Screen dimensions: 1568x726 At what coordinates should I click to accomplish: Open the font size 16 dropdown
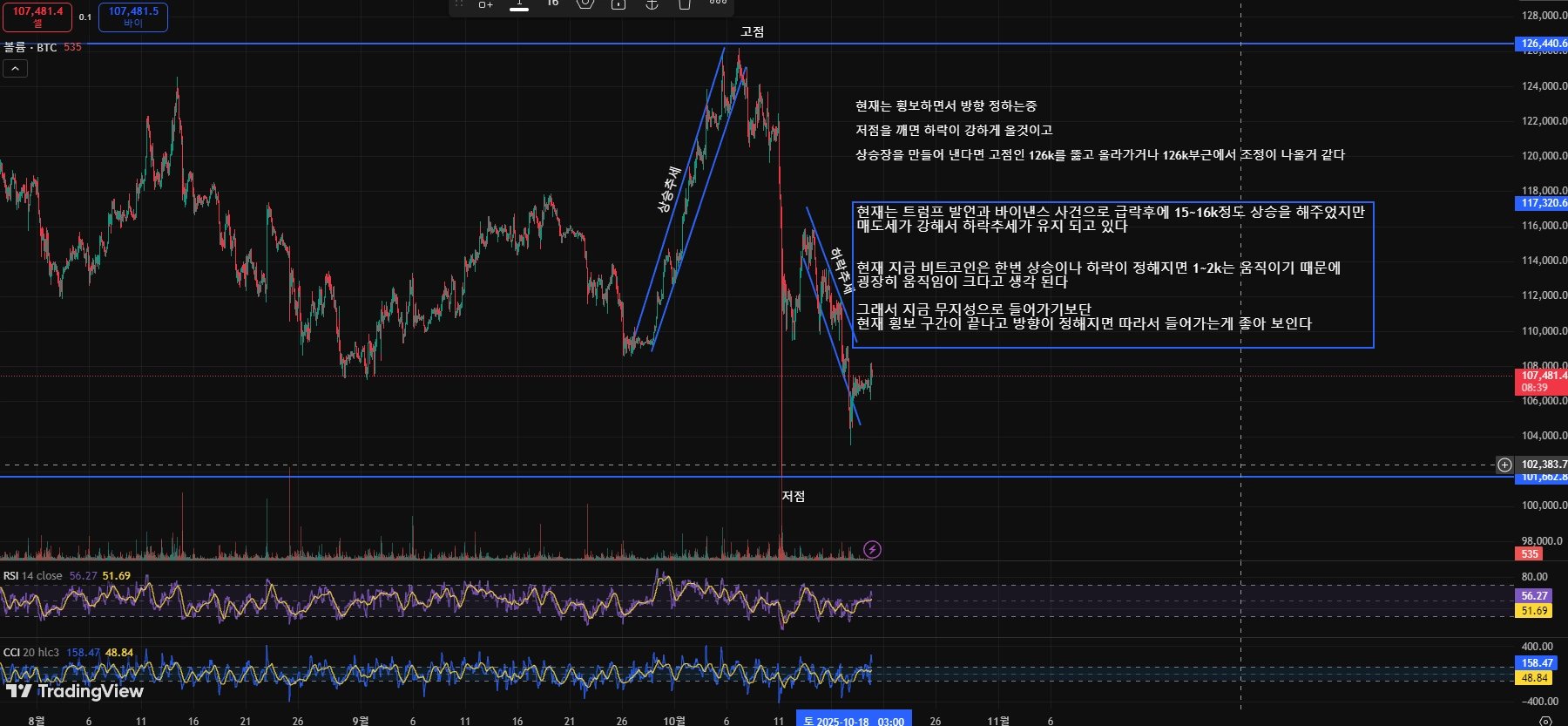coord(552,3)
